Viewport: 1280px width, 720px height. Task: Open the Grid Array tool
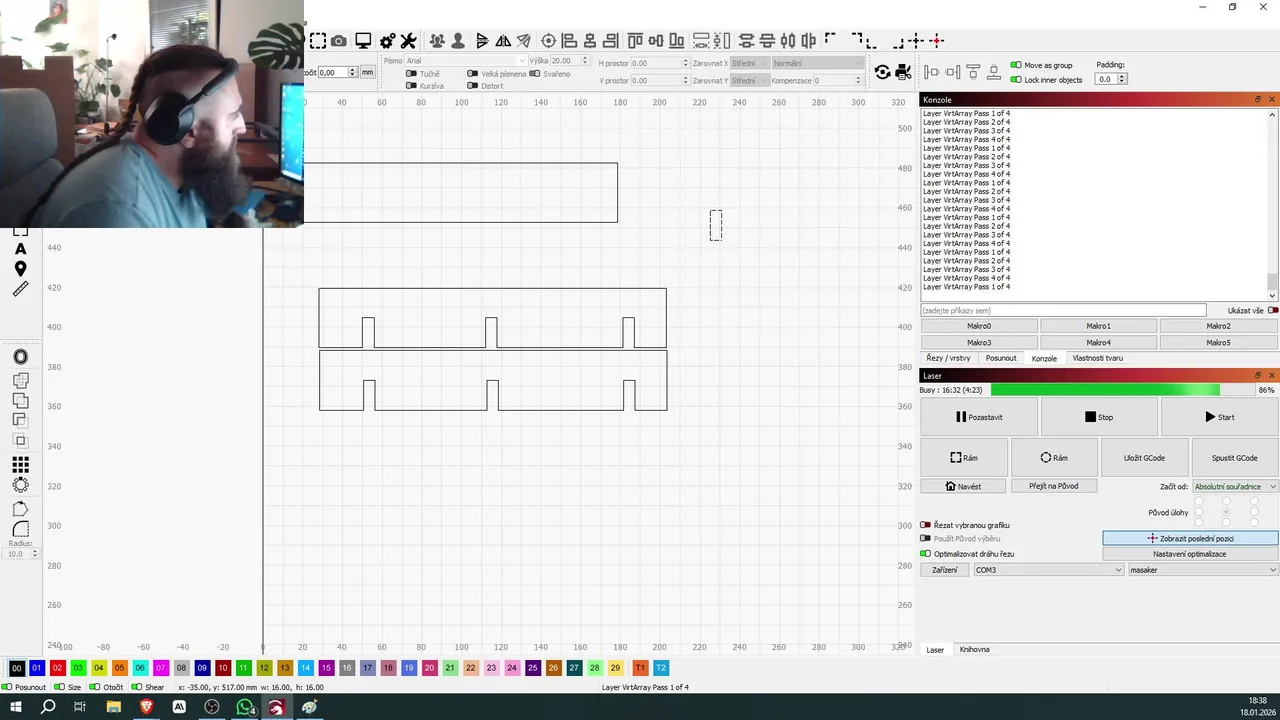[x=20, y=465]
